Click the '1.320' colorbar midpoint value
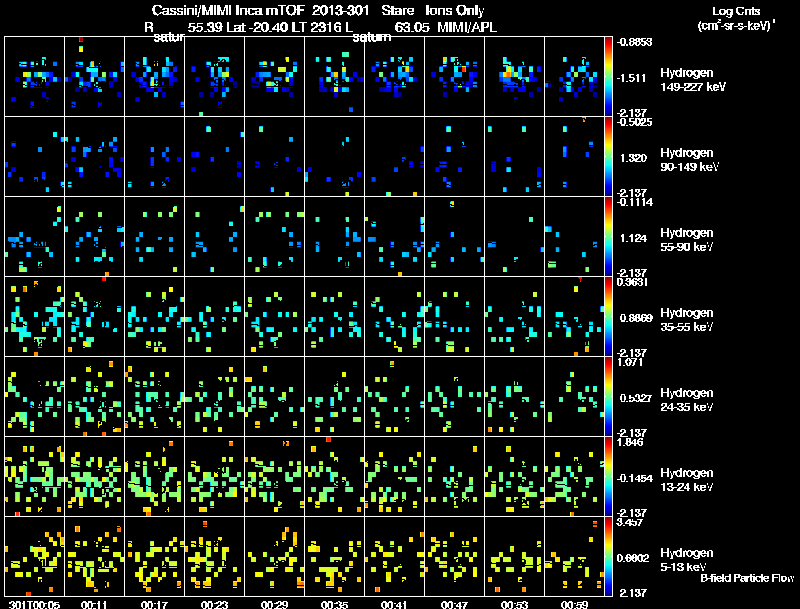Screen dimensions: 800x609 tap(633, 158)
